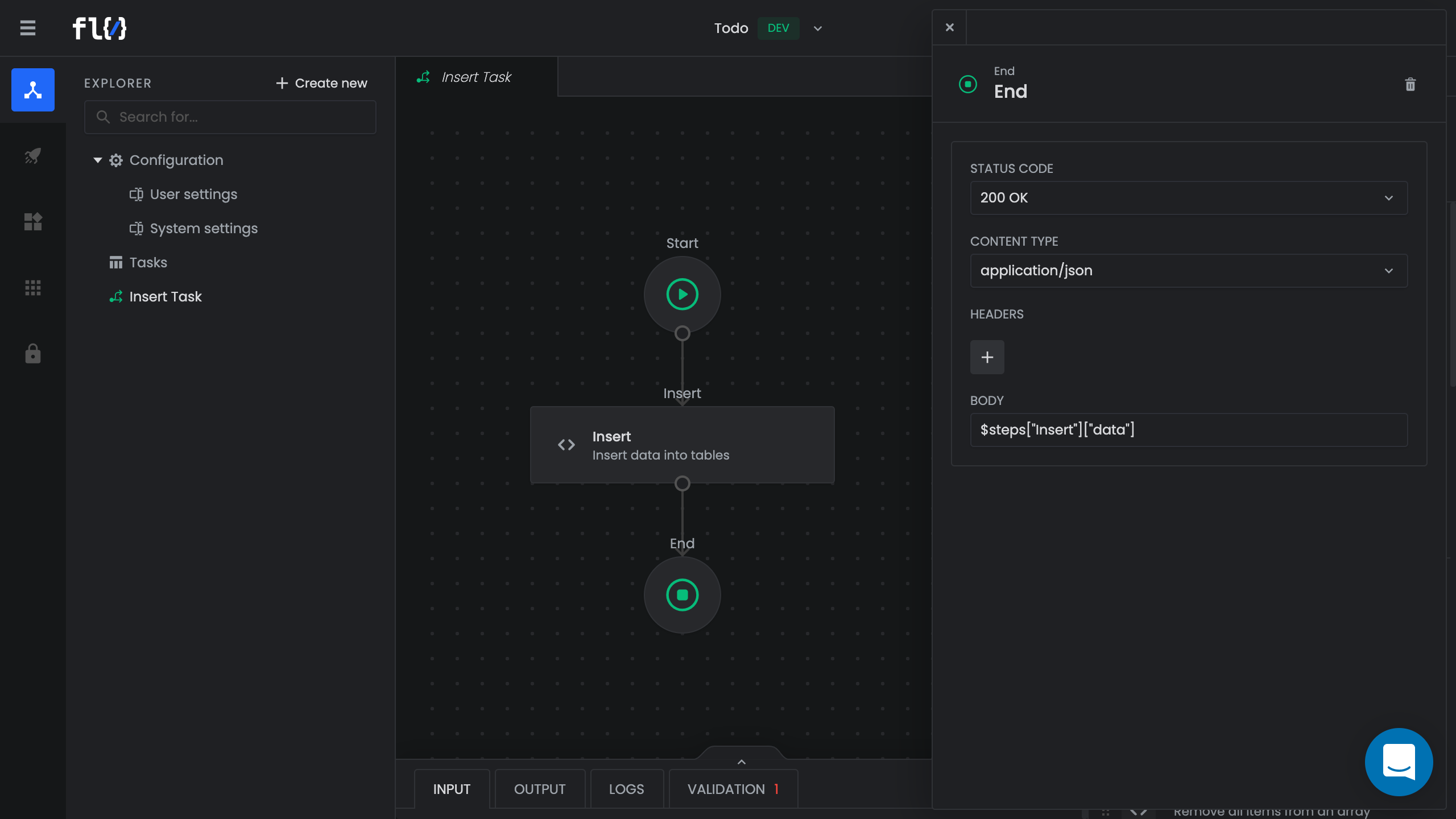The height and width of the screenshot is (819, 1456).
Task: Add a header with plus button
Action: pos(987,357)
